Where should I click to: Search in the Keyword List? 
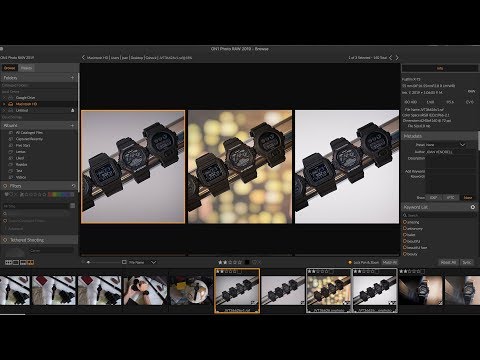(440, 215)
